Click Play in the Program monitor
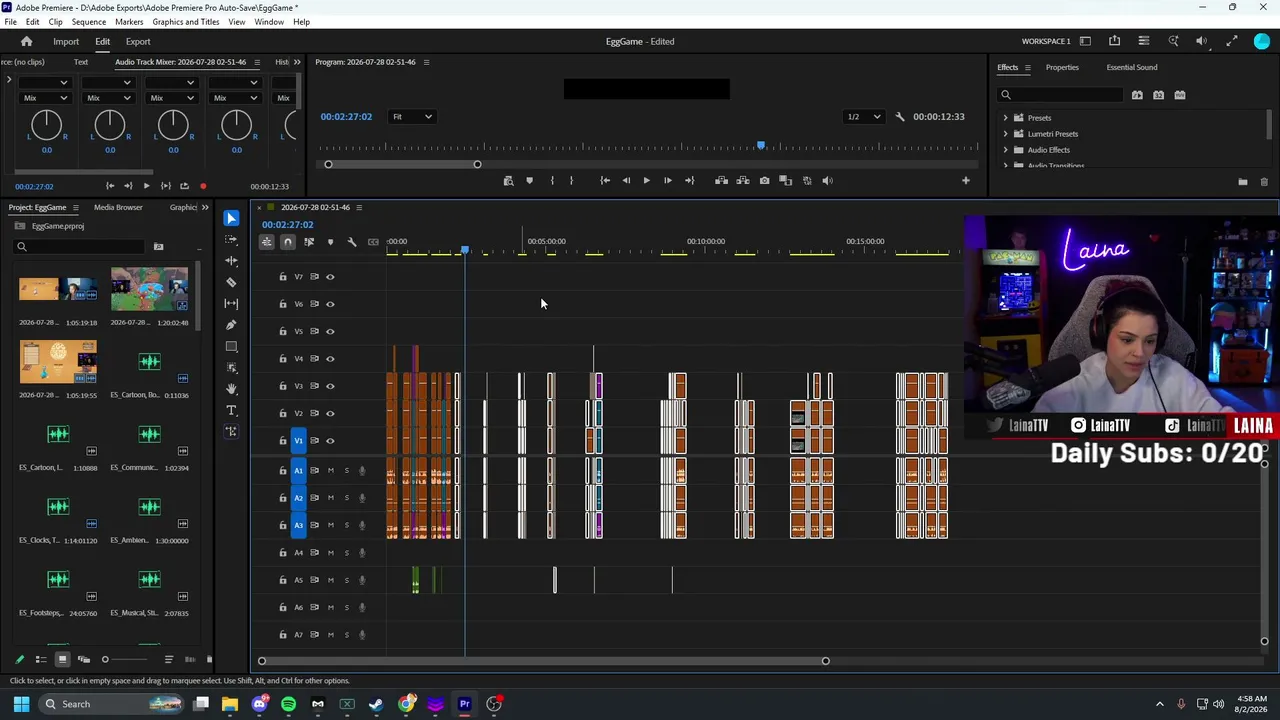The image size is (1280, 720). click(646, 181)
